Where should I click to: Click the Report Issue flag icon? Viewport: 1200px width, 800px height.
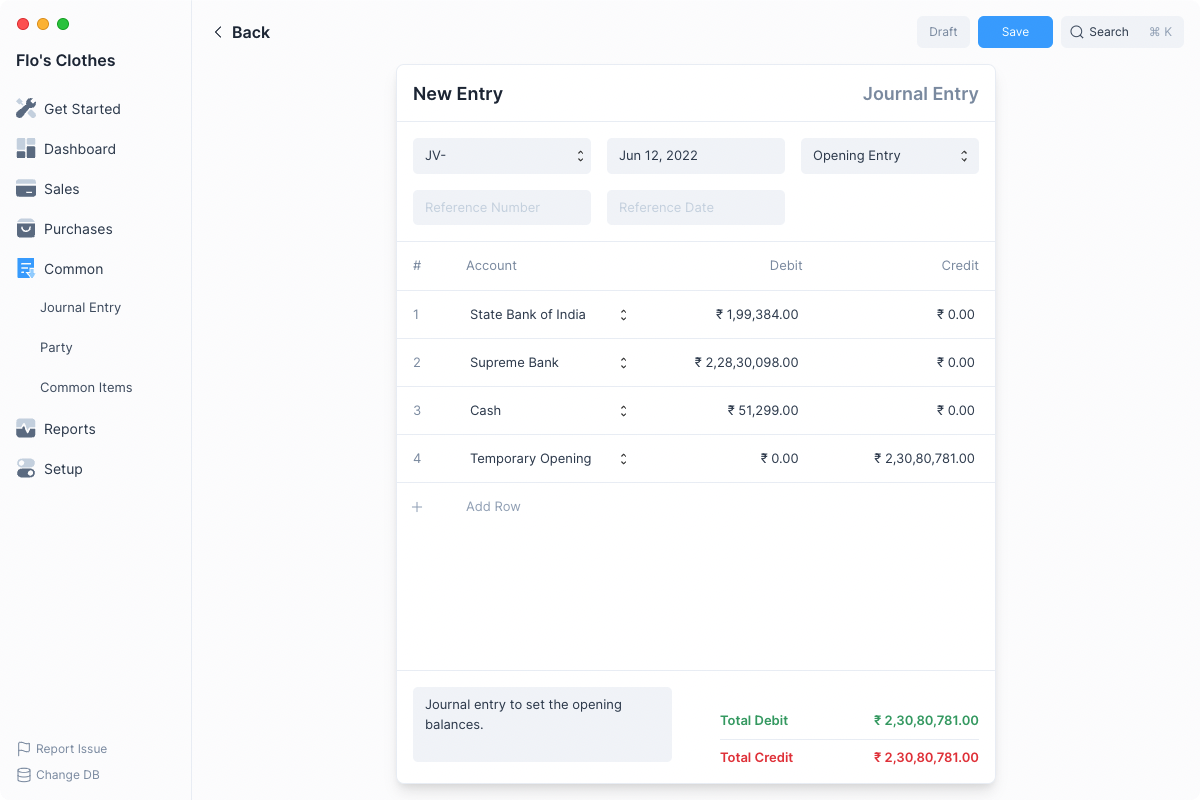[x=24, y=748]
